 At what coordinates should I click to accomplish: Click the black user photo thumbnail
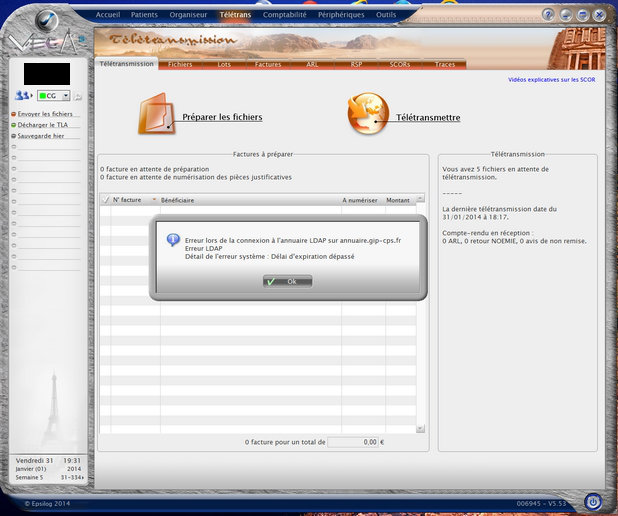coord(47,74)
